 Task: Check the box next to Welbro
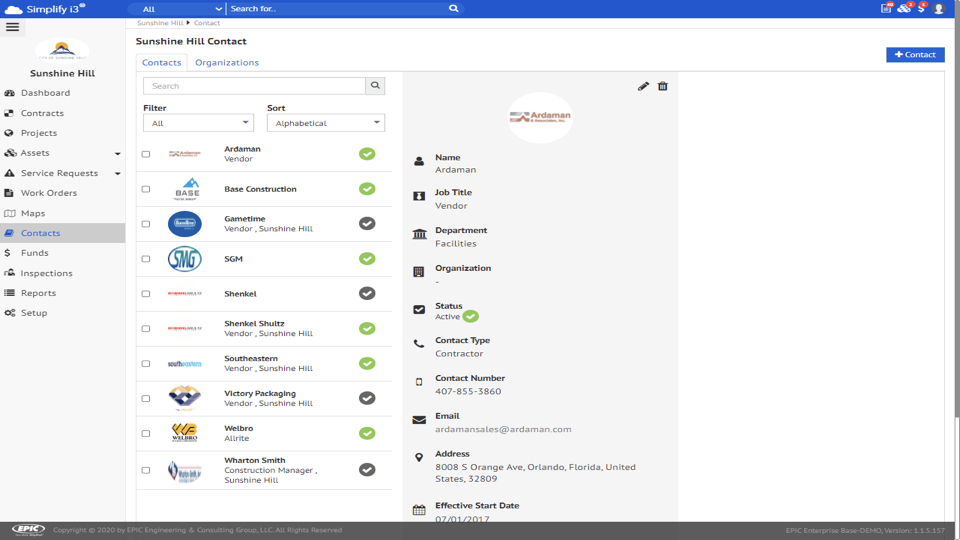(x=146, y=434)
